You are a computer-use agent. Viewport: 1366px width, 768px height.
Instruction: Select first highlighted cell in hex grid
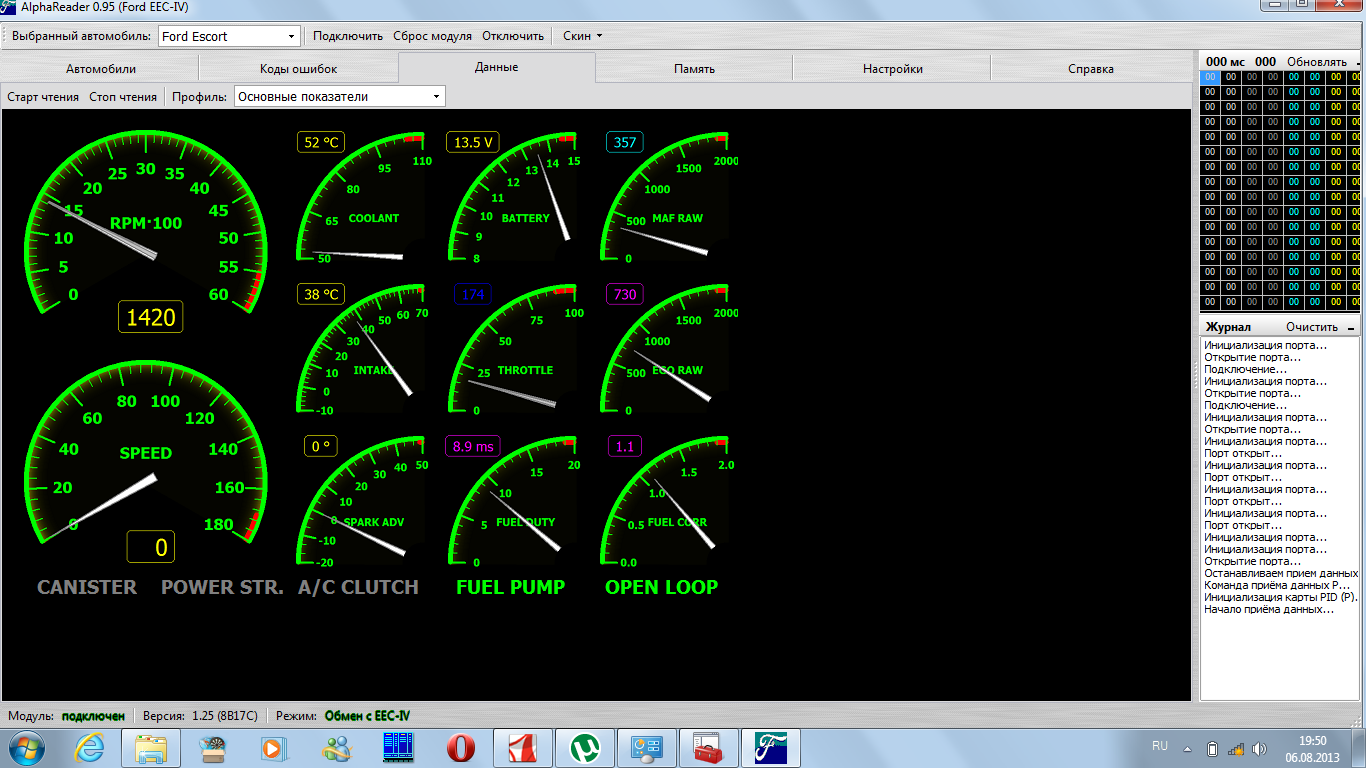click(x=1210, y=77)
